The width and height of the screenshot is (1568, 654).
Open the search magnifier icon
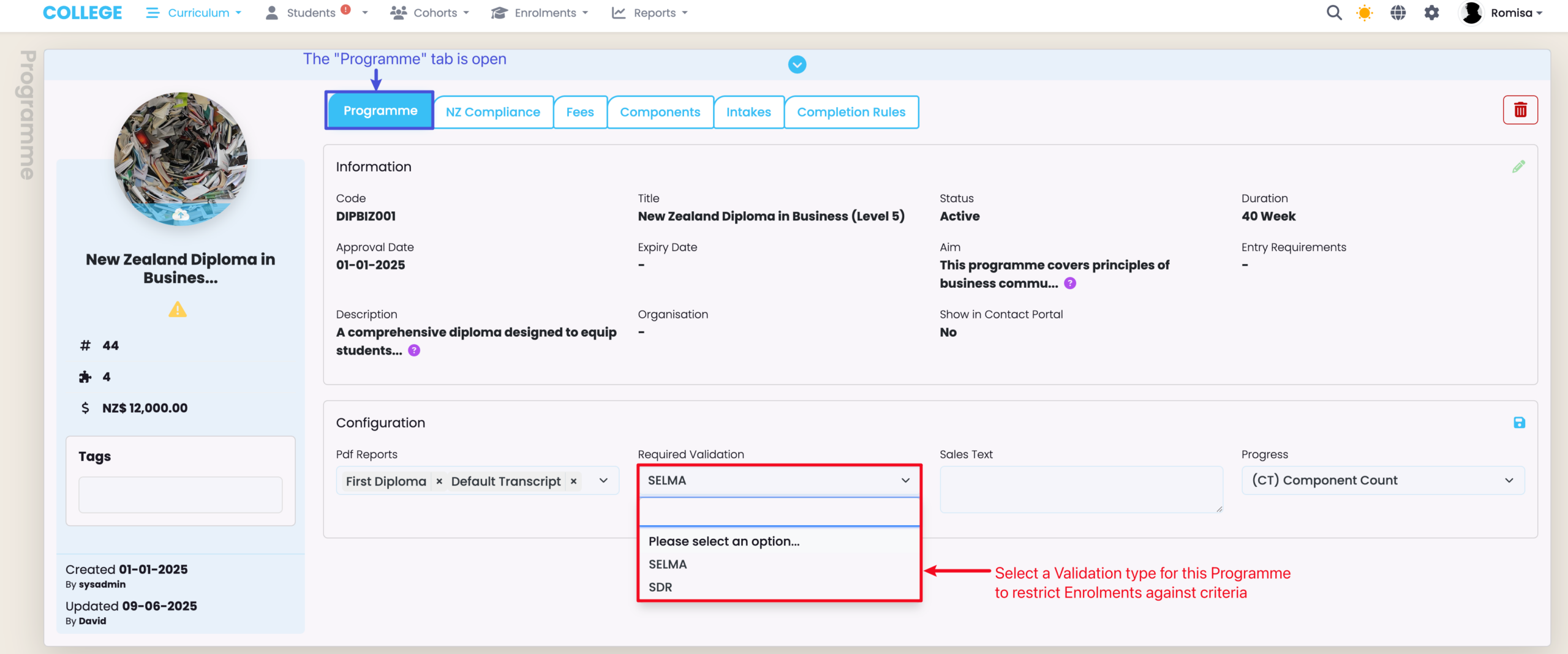[1333, 13]
